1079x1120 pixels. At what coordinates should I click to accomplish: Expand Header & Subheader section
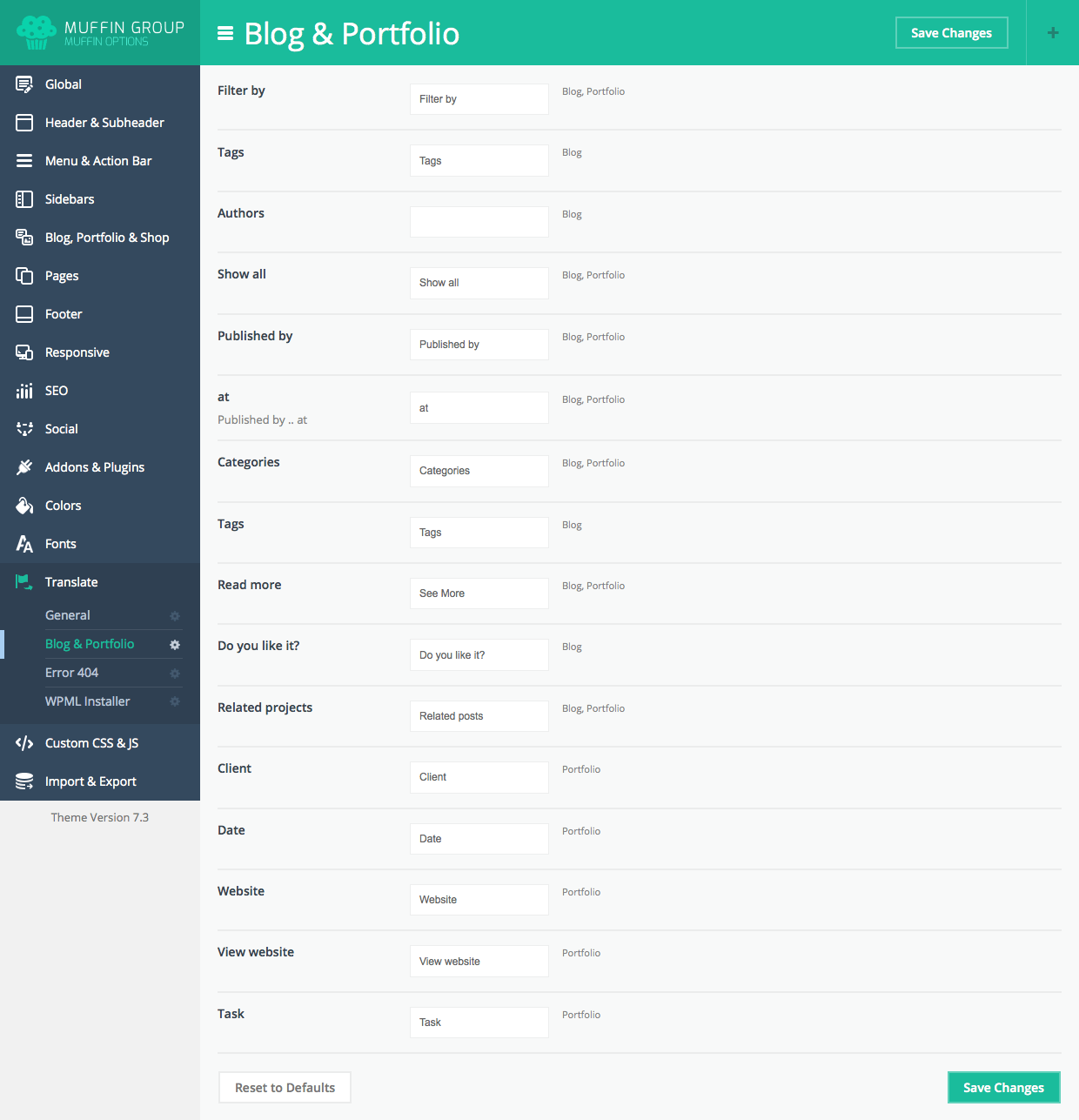(104, 123)
